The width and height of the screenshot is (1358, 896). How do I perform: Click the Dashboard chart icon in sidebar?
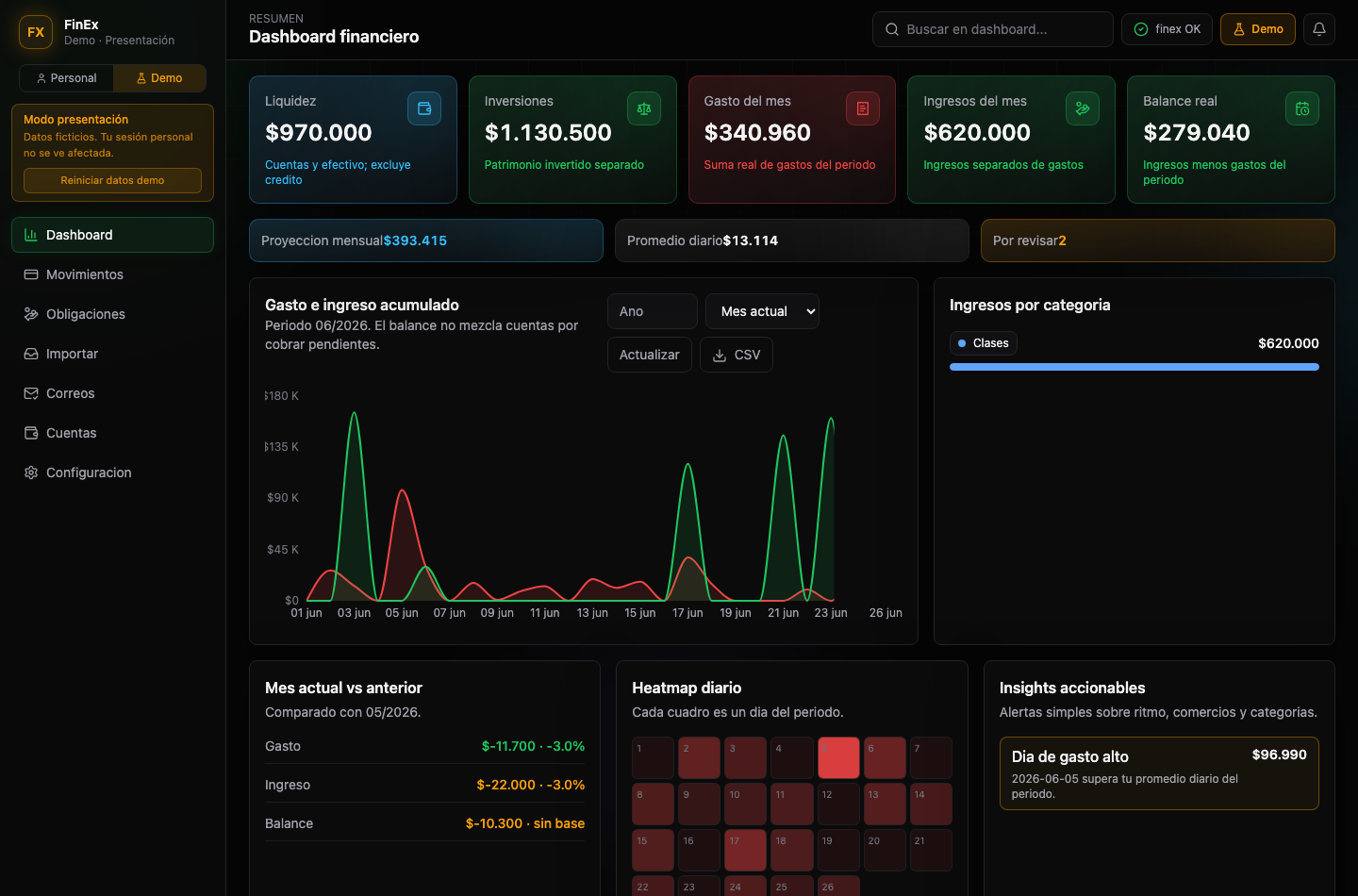pos(31,235)
